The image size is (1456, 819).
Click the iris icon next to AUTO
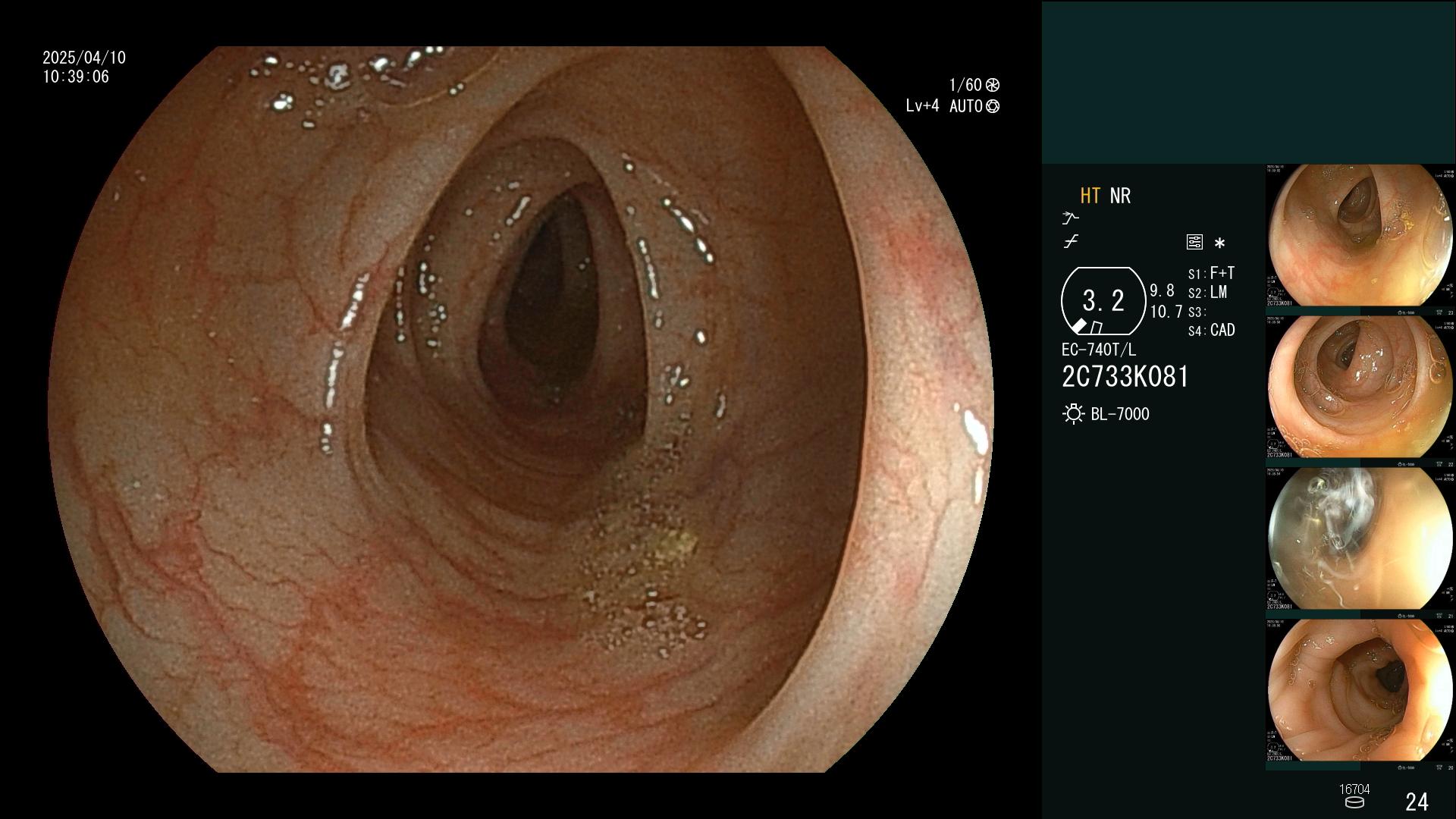pyautogui.click(x=993, y=106)
